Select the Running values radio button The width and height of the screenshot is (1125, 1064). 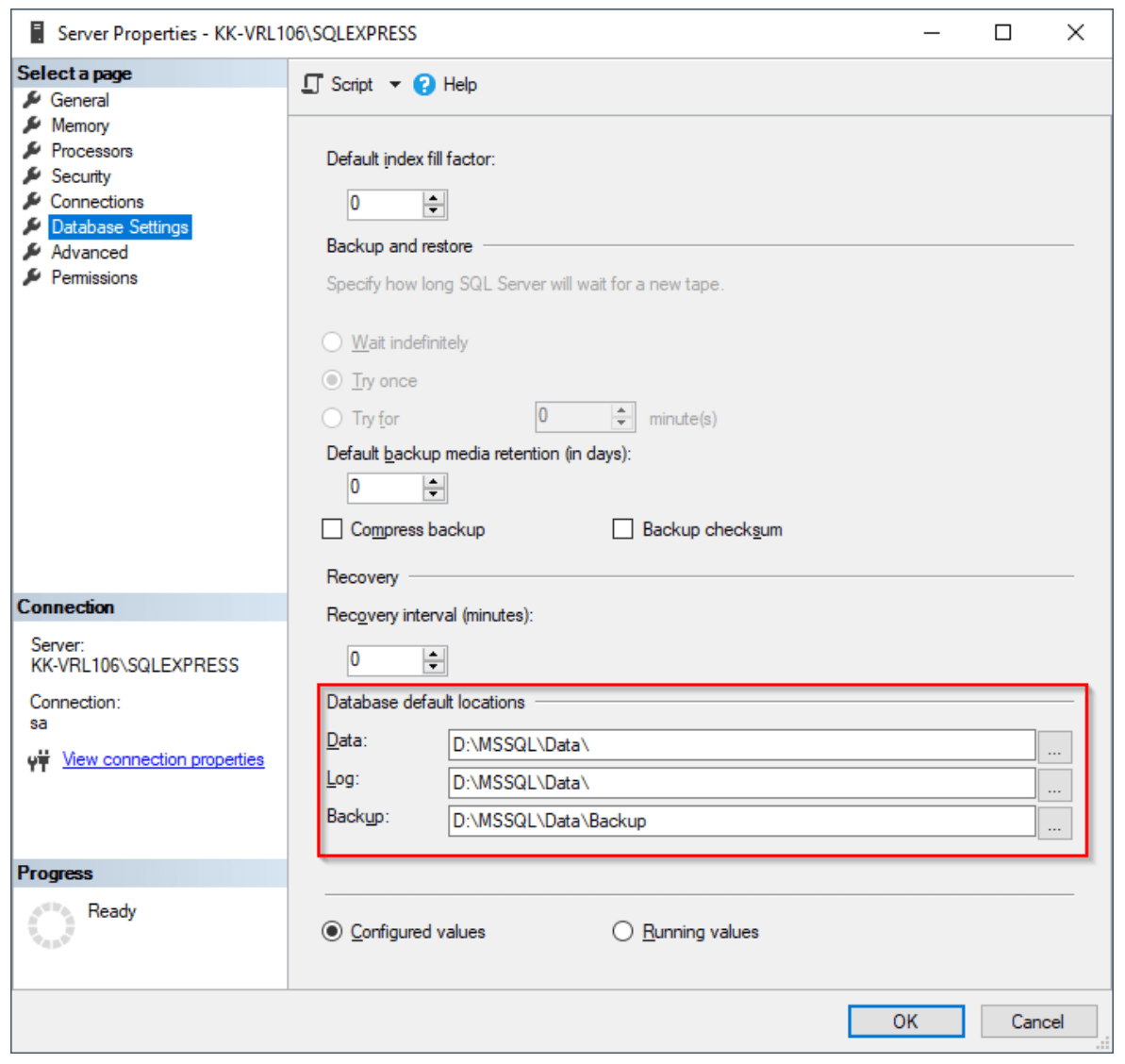click(622, 932)
